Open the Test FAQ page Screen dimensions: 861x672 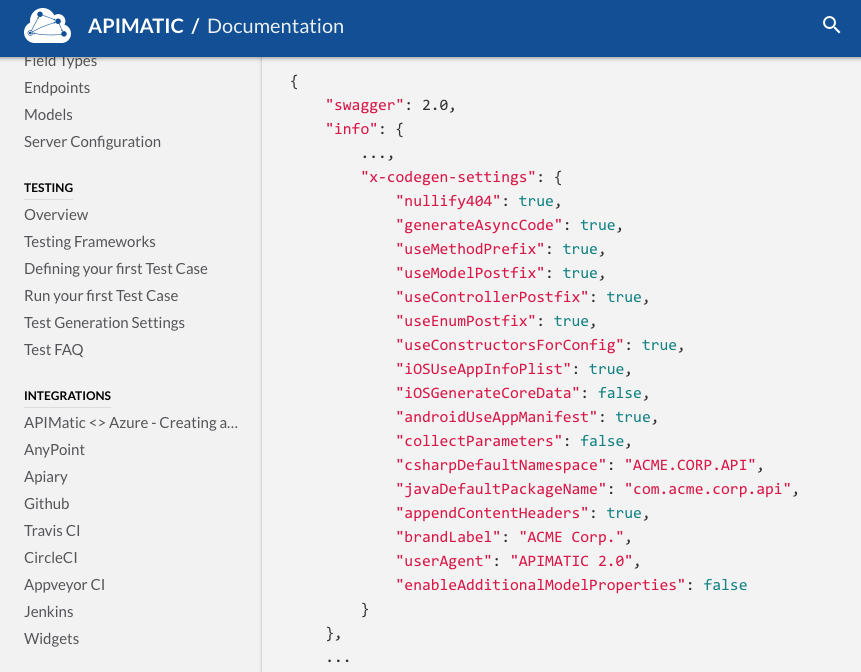(x=54, y=349)
